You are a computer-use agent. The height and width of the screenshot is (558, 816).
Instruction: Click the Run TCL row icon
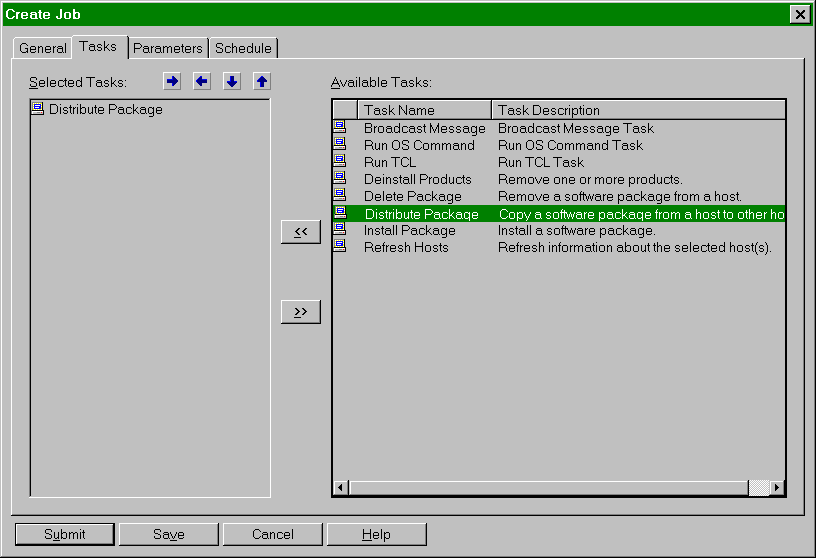point(340,161)
